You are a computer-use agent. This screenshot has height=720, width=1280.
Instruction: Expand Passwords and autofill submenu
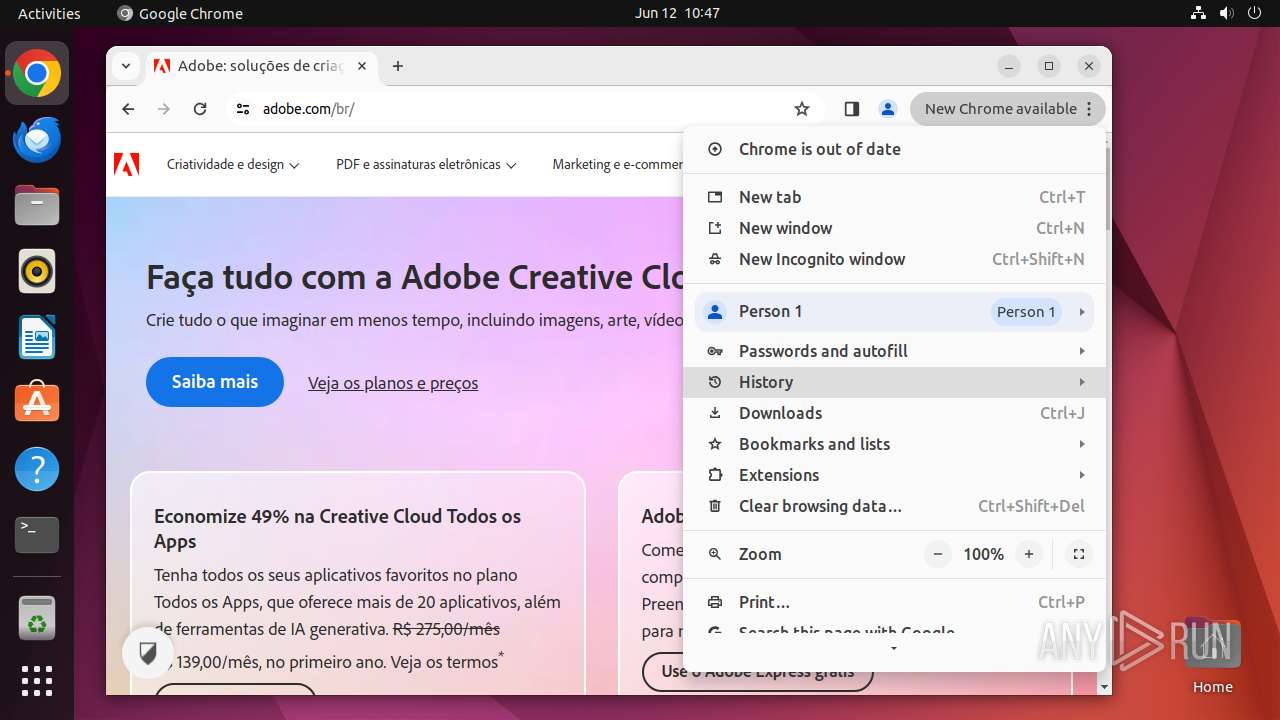893,351
